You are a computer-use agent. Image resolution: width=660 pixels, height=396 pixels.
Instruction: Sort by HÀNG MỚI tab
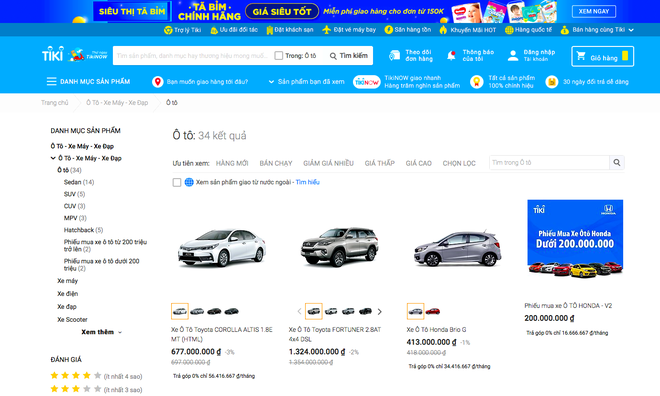[232, 163]
